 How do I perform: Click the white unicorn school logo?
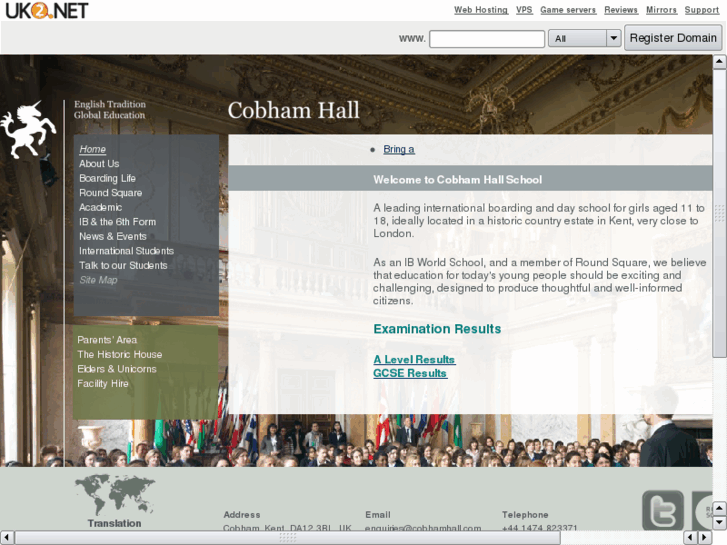tap(28, 129)
